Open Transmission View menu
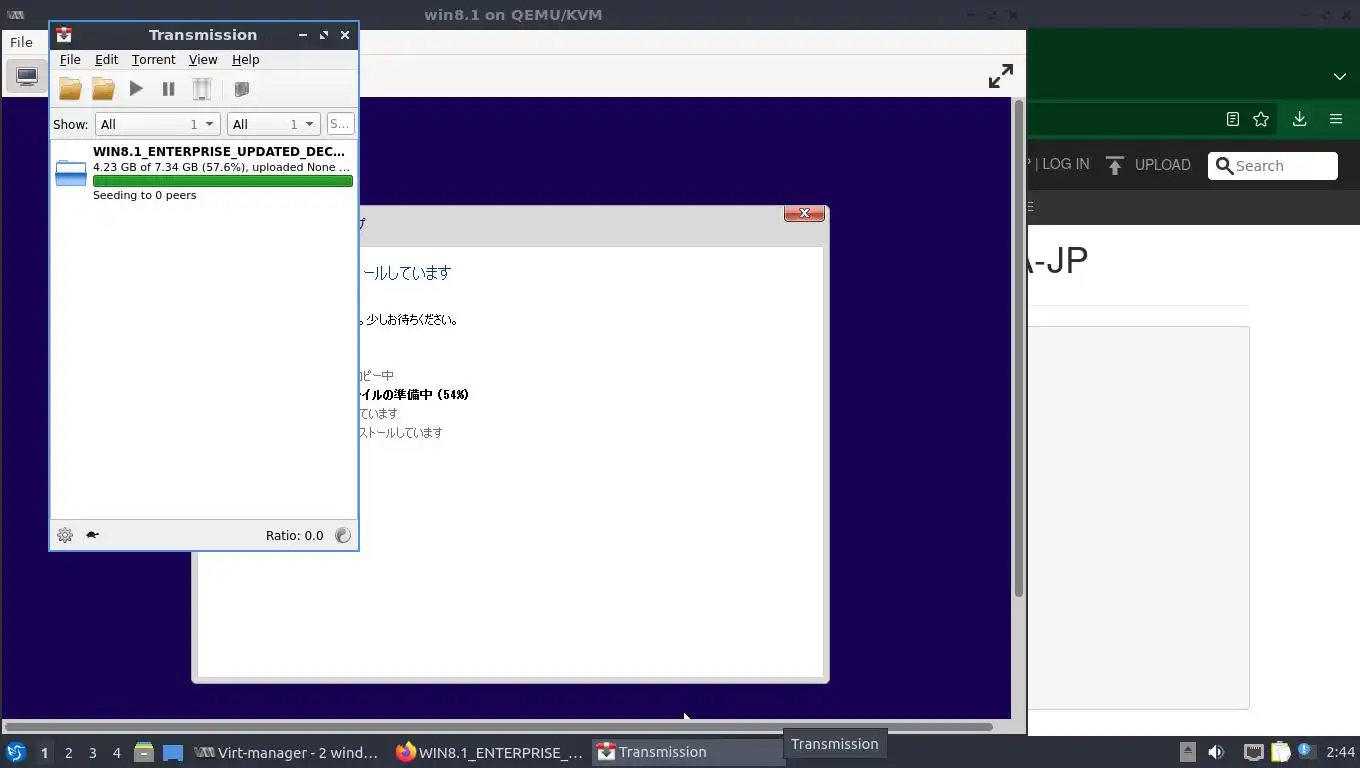 [203, 60]
